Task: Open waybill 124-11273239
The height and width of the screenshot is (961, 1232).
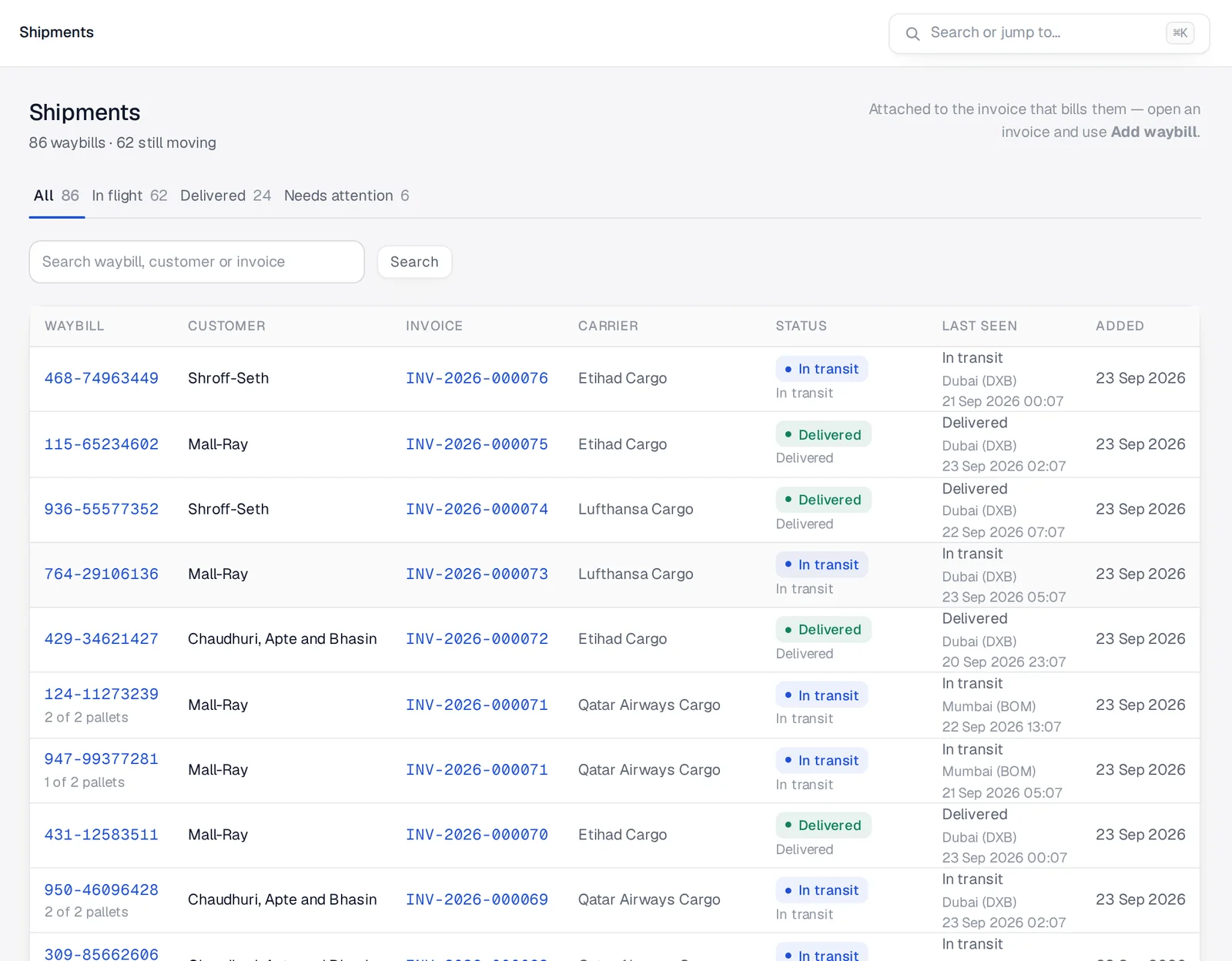Action: coord(101,694)
